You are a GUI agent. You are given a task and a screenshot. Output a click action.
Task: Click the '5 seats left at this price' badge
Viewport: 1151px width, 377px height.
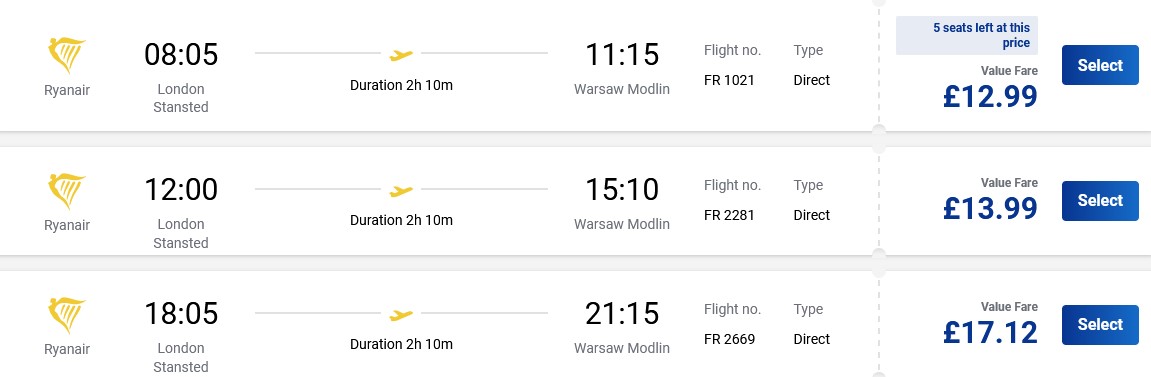pos(967,36)
